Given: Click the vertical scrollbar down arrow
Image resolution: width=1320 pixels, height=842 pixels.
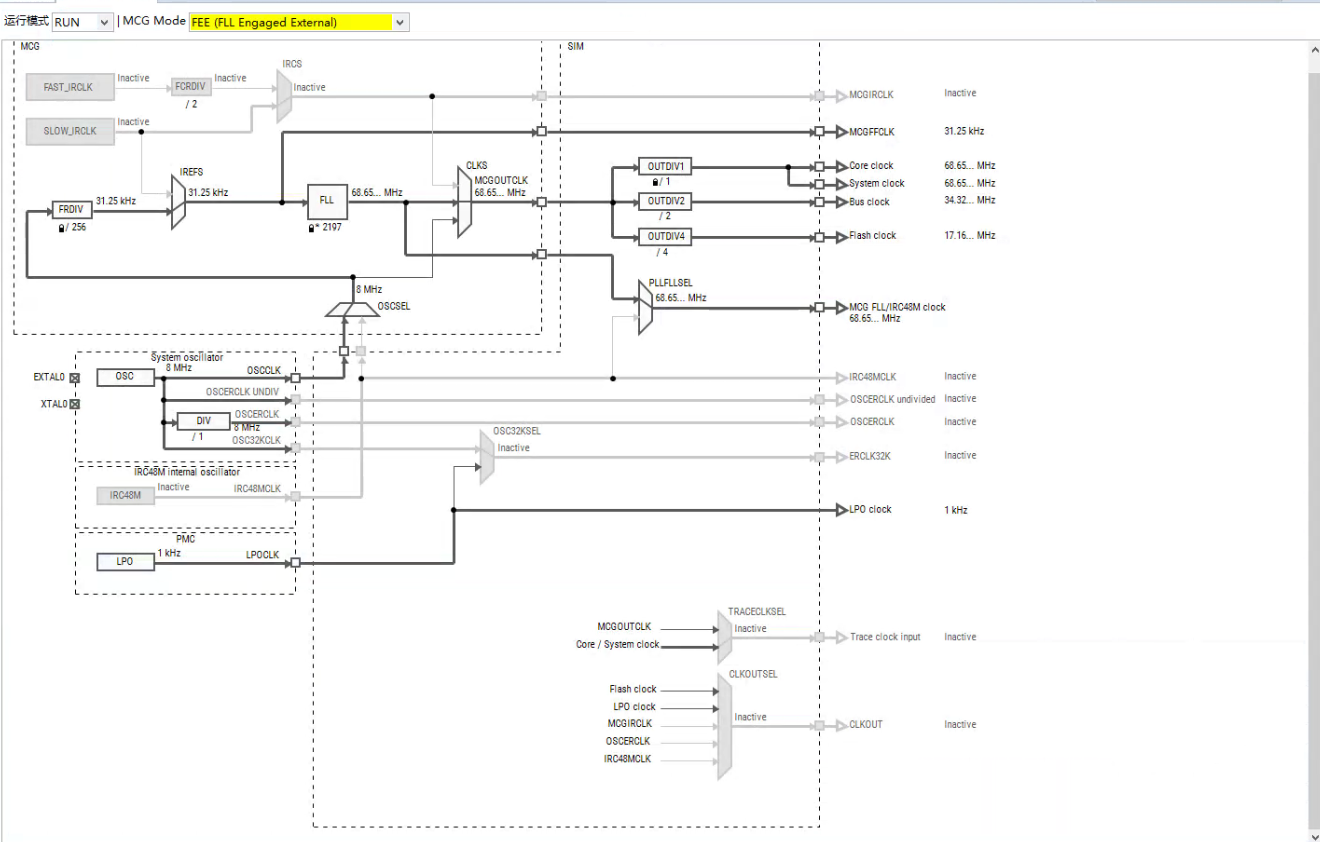Looking at the screenshot, I should [1313, 836].
